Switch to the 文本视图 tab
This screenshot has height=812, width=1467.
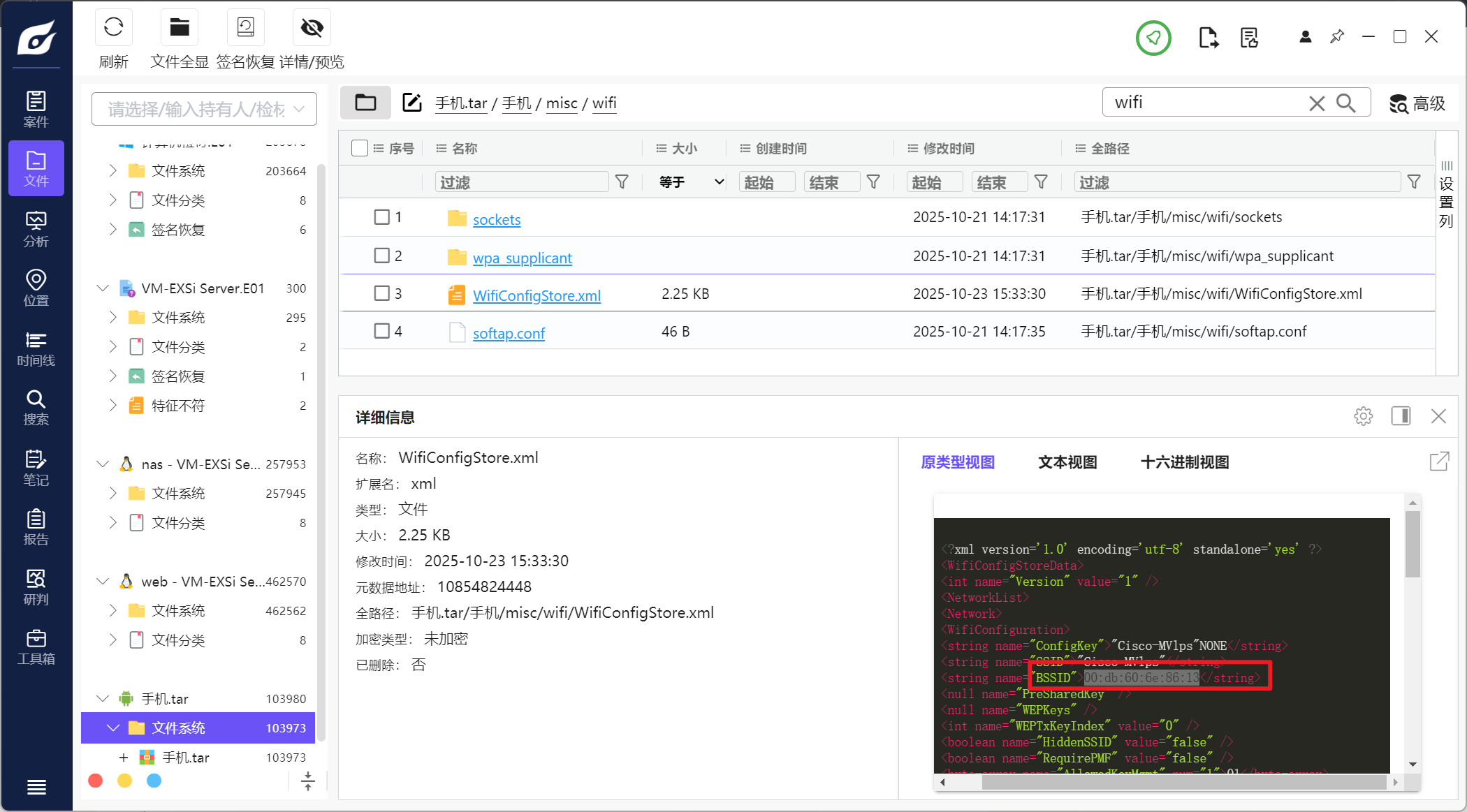click(1067, 462)
